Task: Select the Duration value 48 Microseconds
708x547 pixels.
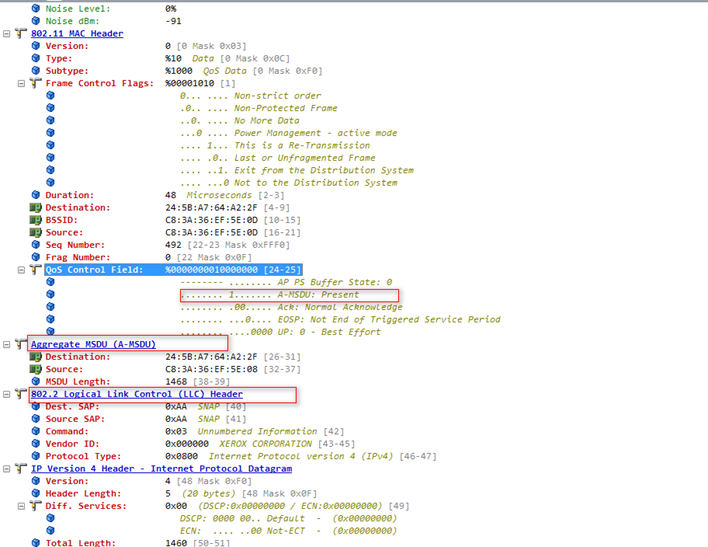Action: point(208,195)
